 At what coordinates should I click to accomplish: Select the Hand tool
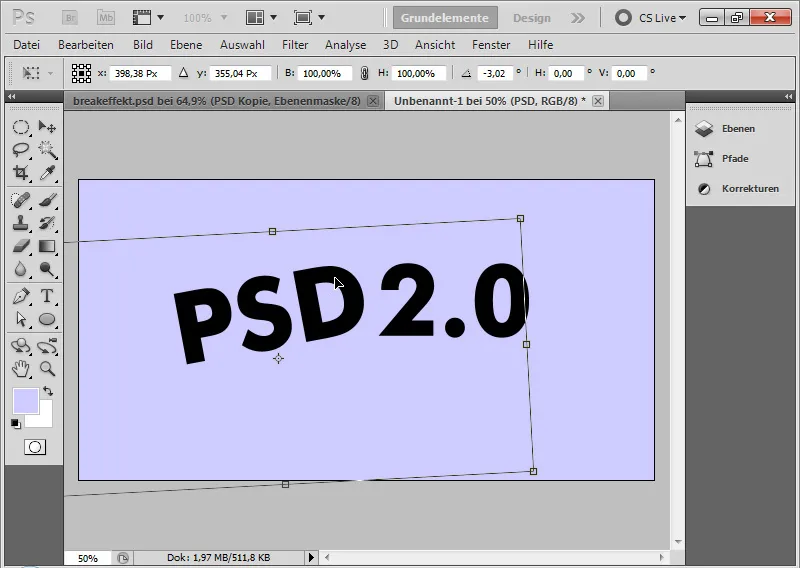pos(20,368)
